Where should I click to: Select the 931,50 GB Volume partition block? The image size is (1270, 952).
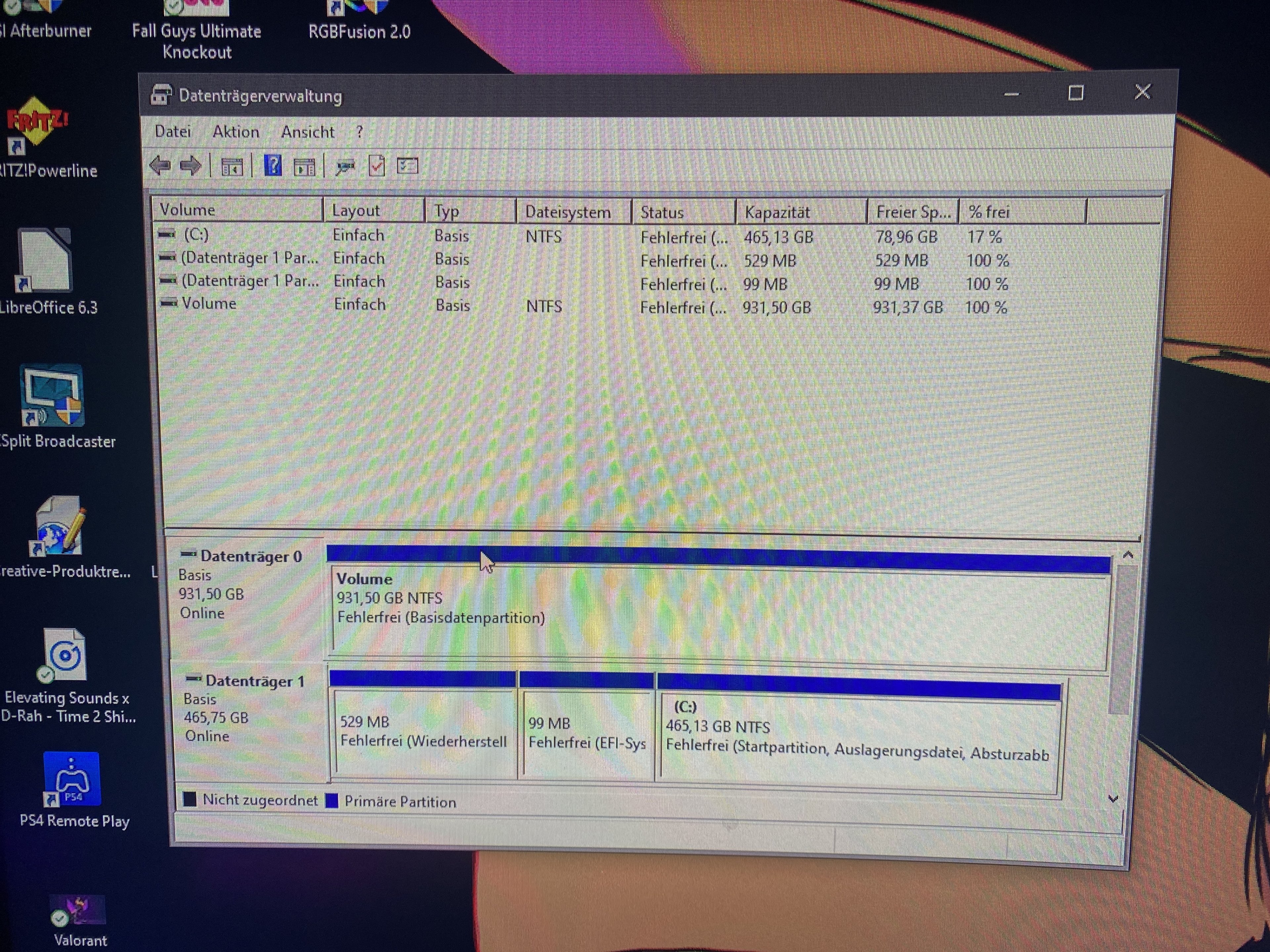click(x=718, y=614)
